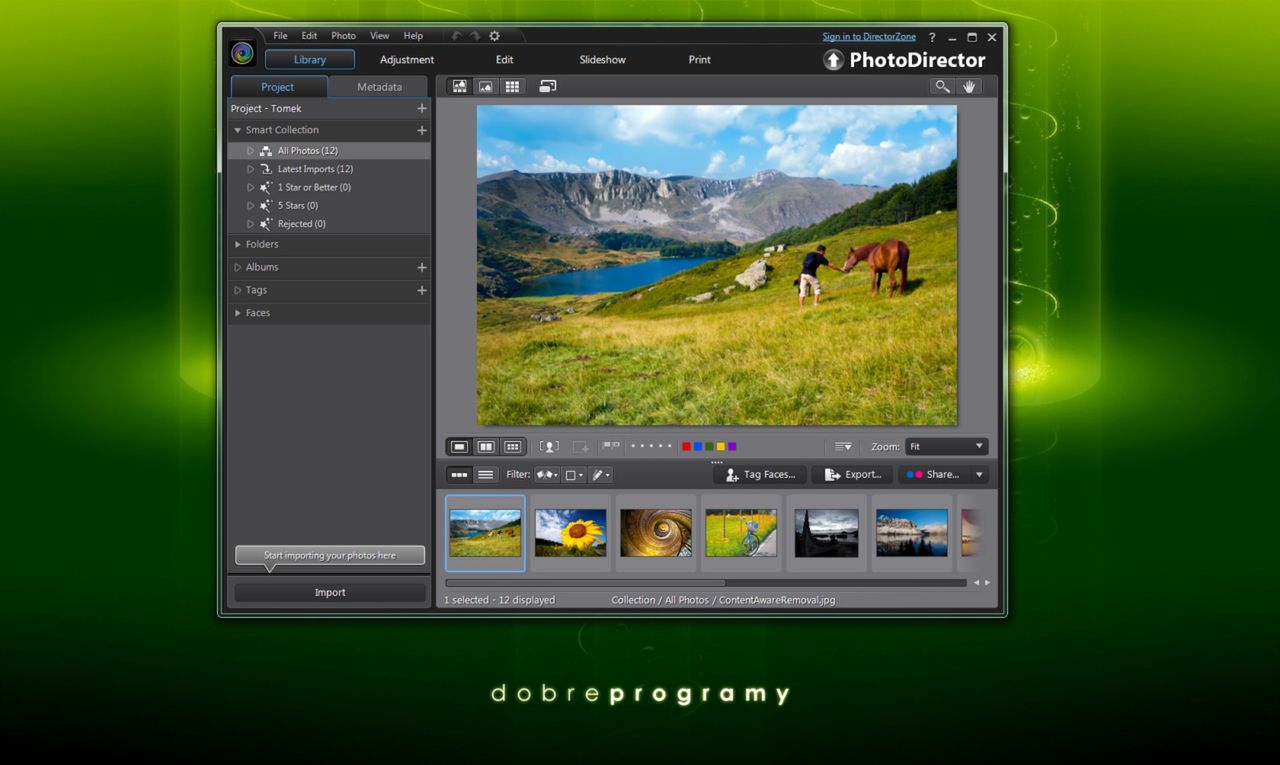Click the flag pick/reject icon
The width and height of the screenshot is (1280, 765).
[x=611, y=446]
